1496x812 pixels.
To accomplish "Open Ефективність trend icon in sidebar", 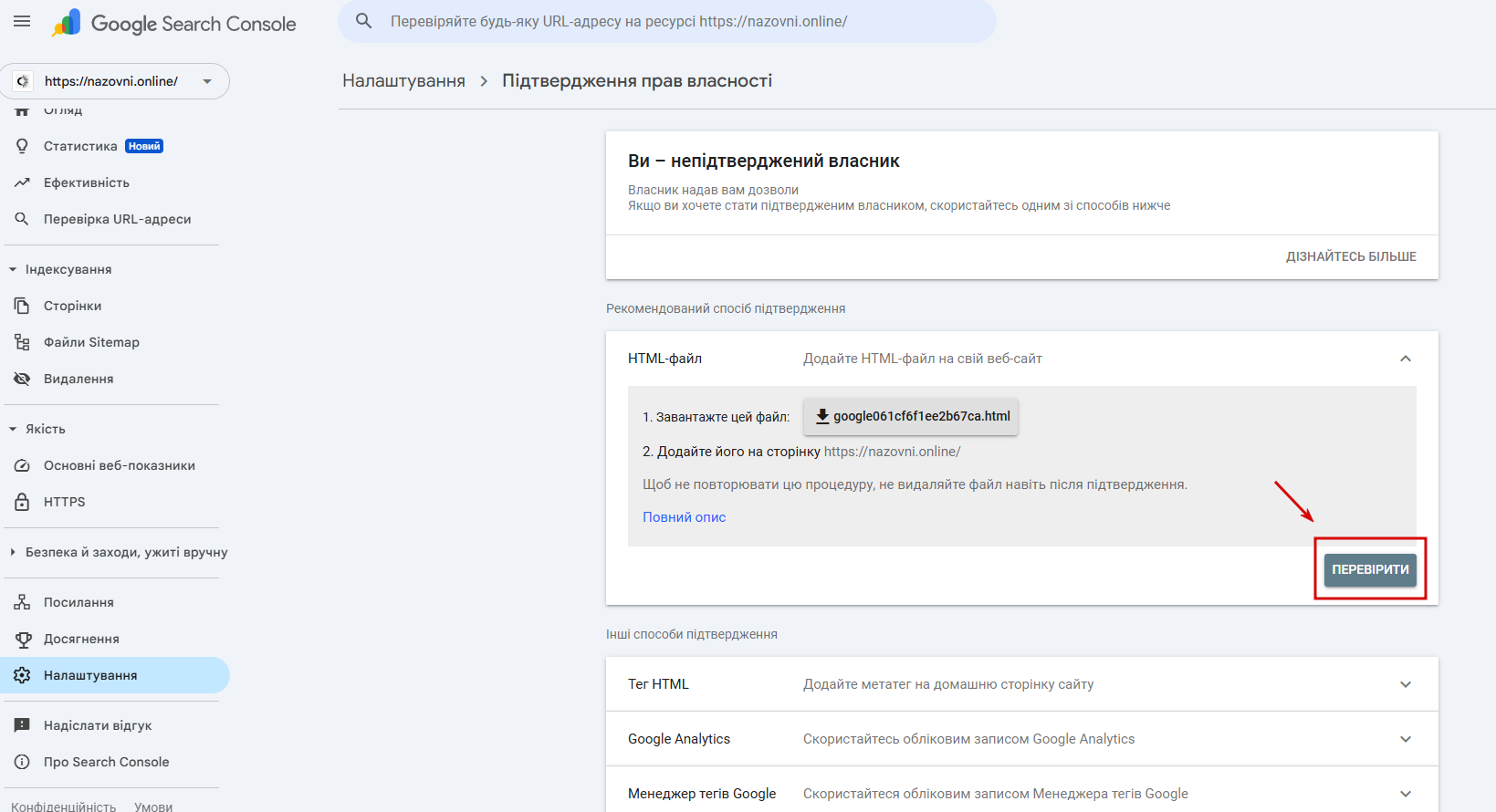I will coord(22,182).
